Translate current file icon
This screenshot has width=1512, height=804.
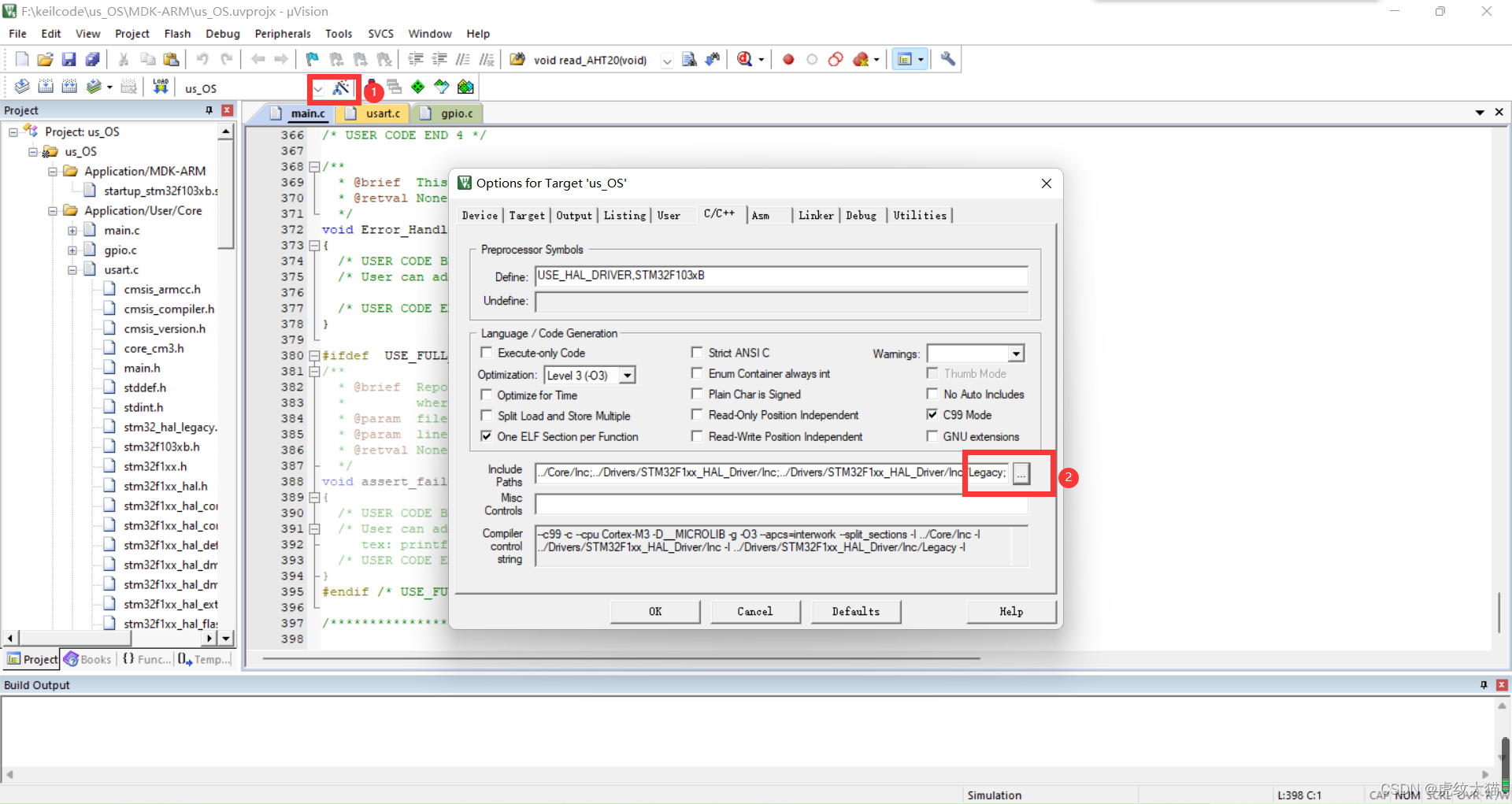click(22, 87)
